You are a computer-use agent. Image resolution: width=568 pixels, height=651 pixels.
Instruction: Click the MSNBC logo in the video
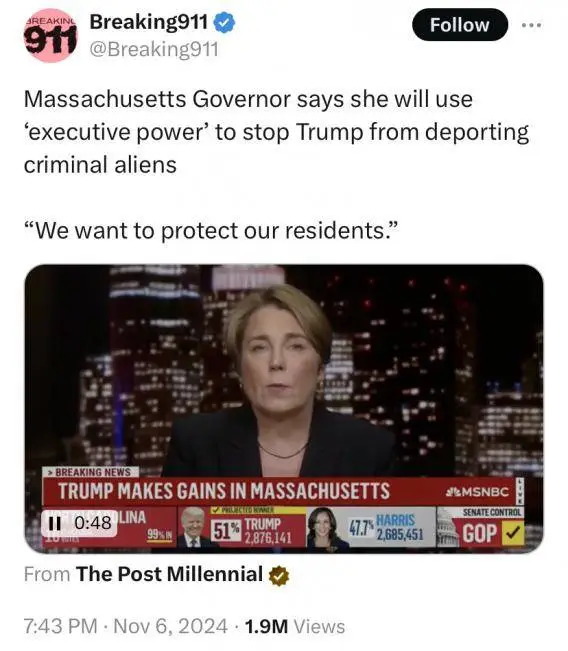[477, 492]
